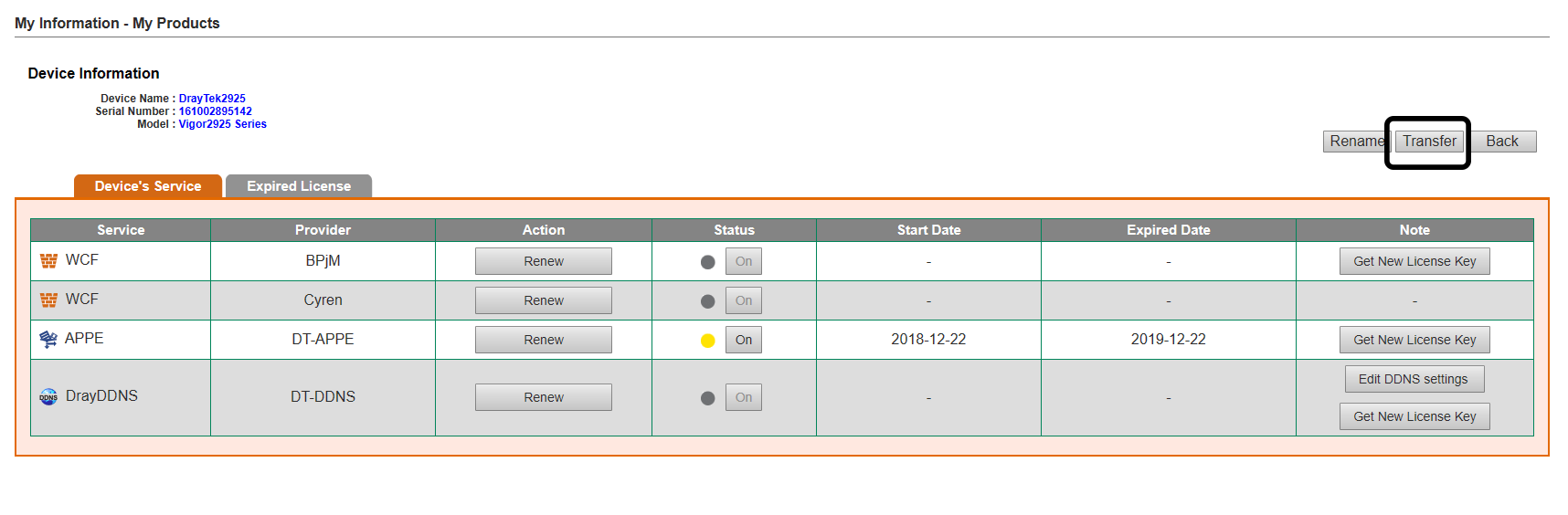Click the Provider column header
This screenshot has width=1568, height=515.
click(x=323, y=230)
